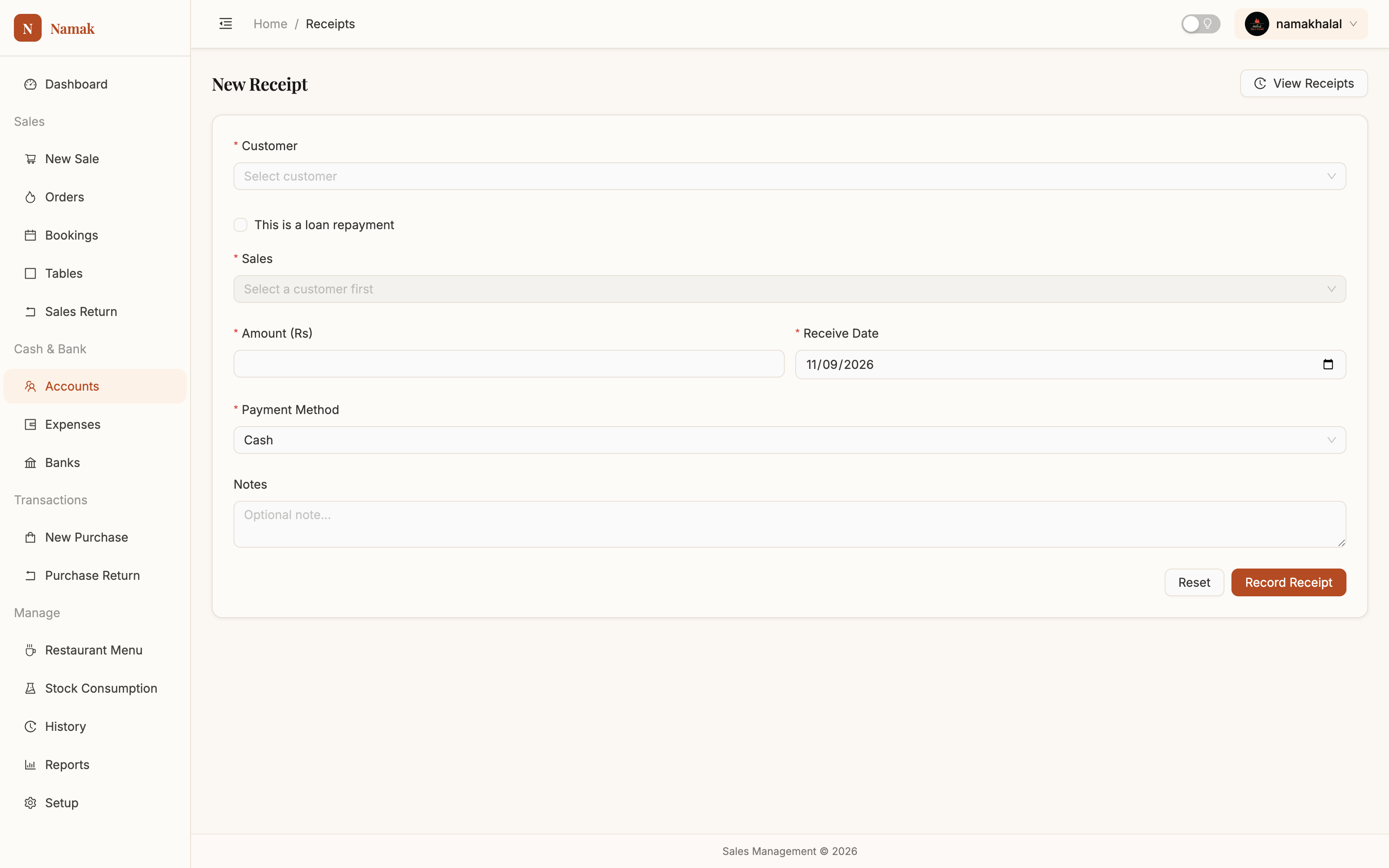Click the Home breadcrumb link

(270, 24)
